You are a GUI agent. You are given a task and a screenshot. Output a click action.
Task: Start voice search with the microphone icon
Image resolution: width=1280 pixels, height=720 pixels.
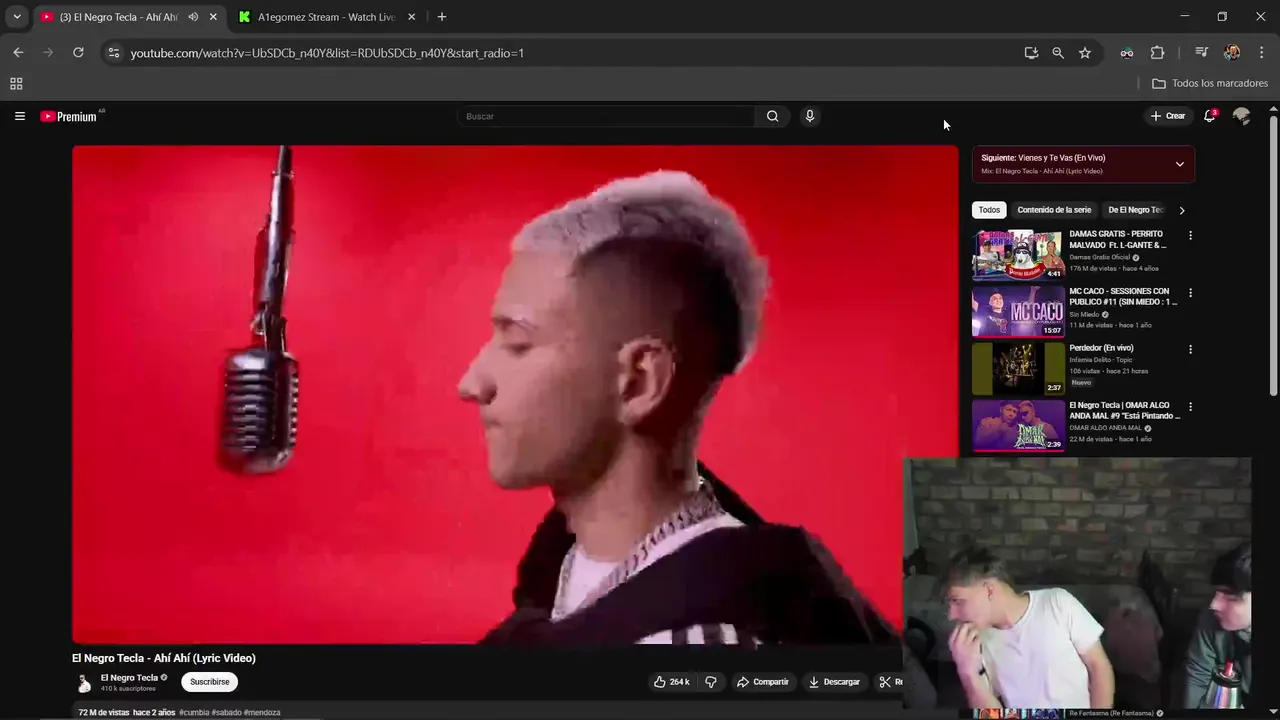coord(810,116)
